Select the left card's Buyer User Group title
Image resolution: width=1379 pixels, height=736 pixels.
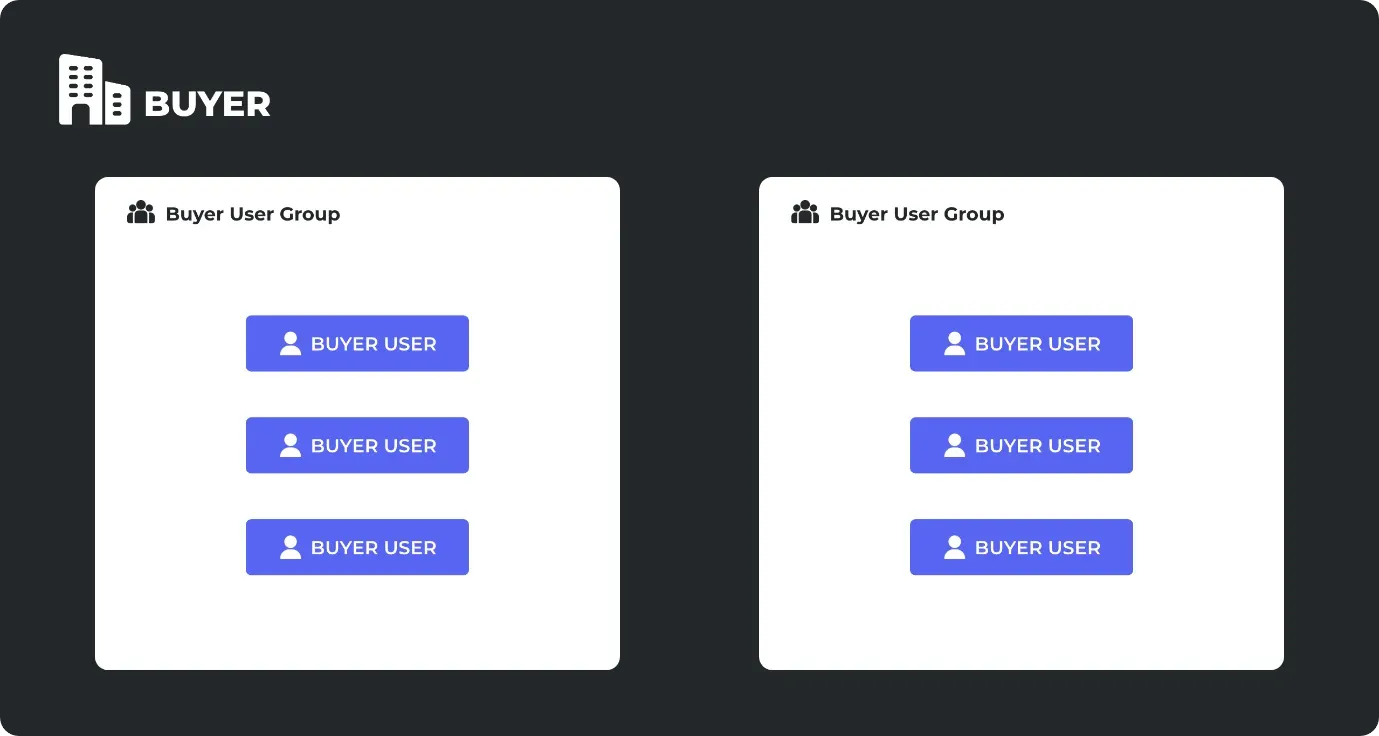[x=253, y=214]
